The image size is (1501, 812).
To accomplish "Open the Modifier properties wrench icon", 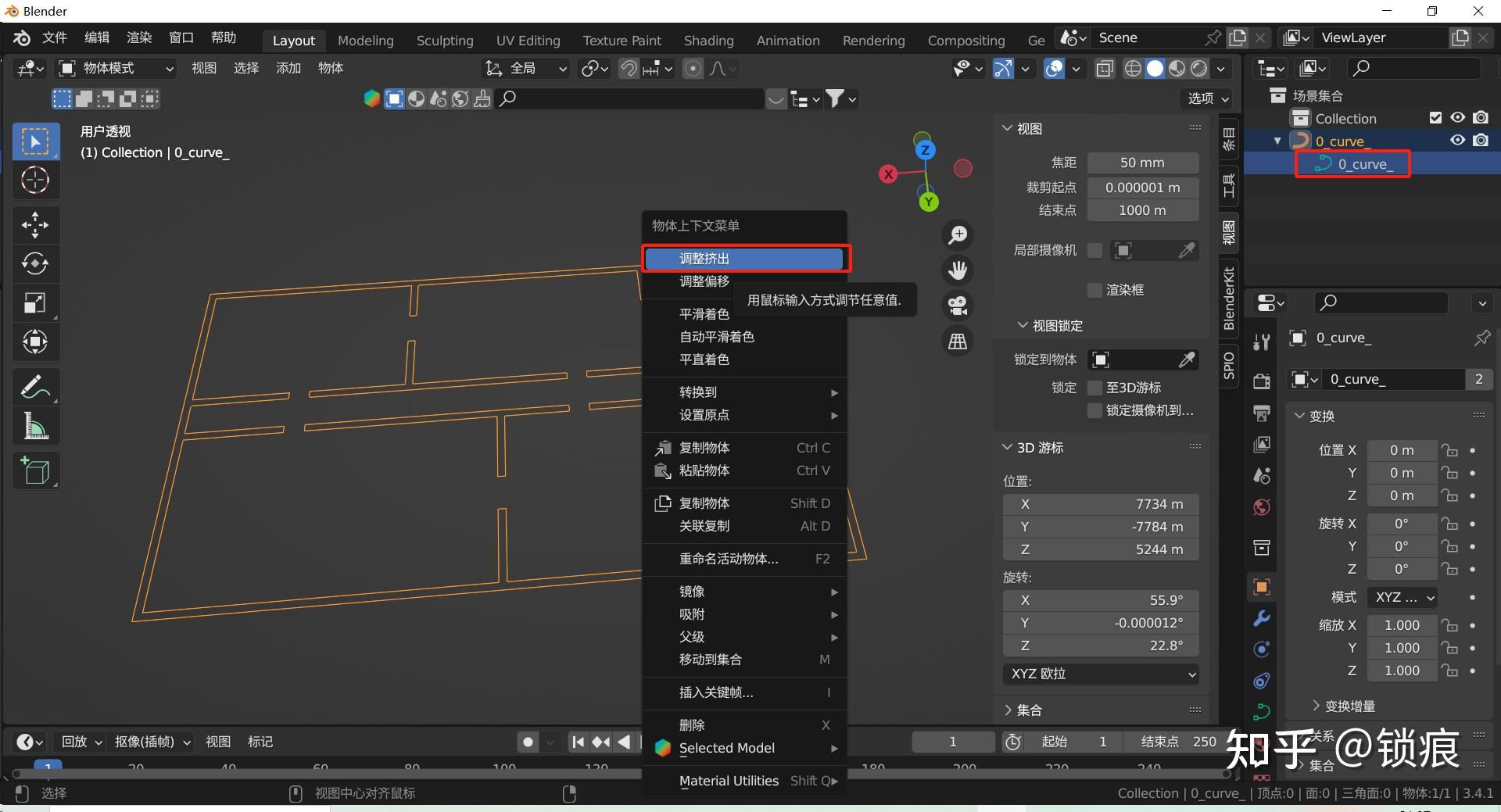I will coord(1261,618).
